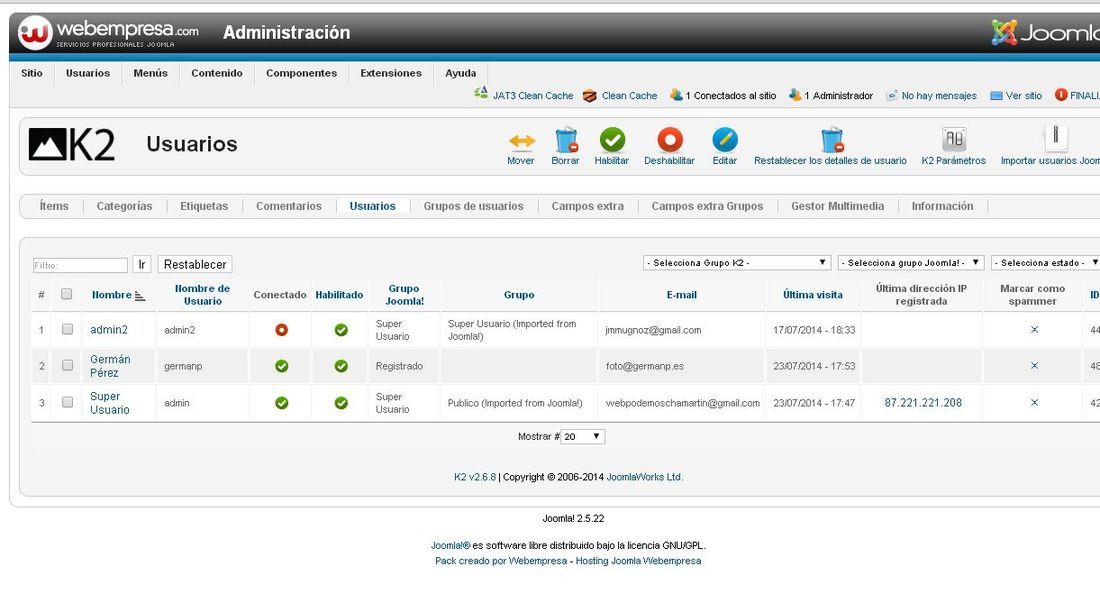This screenshot has height=612, width=1100.
Task: Click the Administrador user icon
Action: 795,95
